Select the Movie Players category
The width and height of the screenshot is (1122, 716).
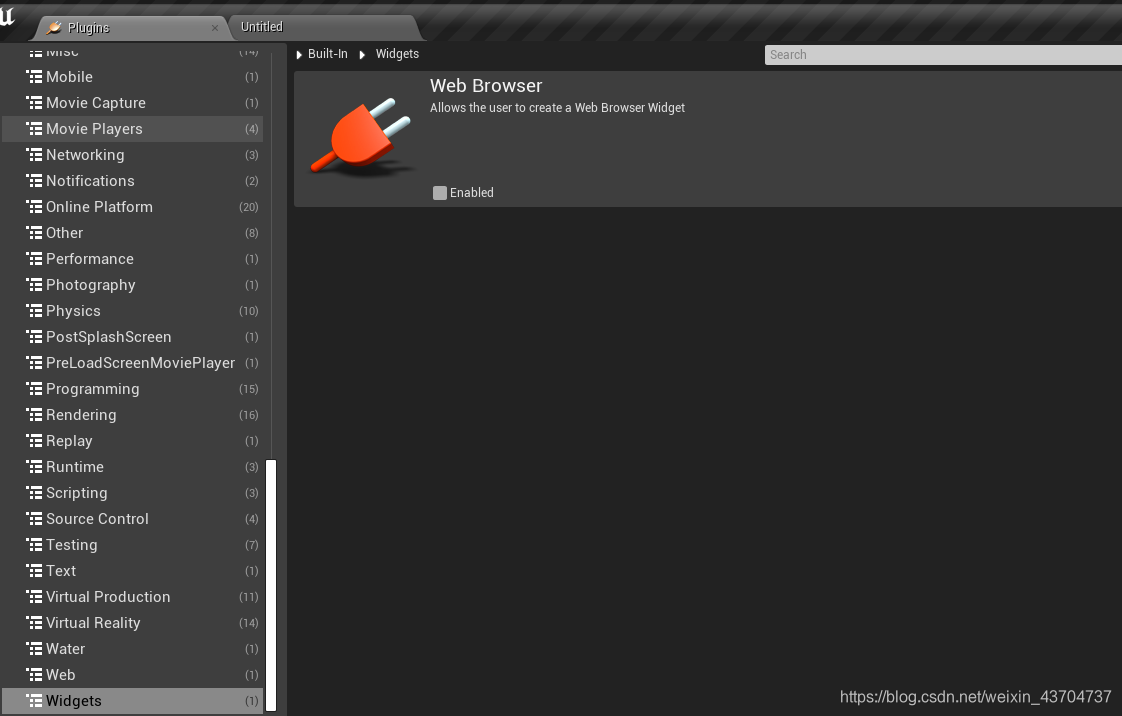[x=132, y=129]
